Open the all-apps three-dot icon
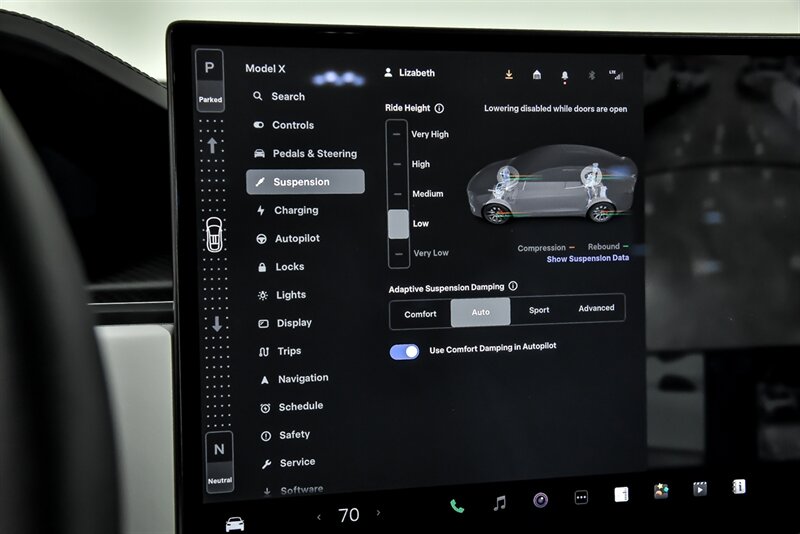Screen dimensions: 800x534 pyautogui.click(x=581, y=497)
